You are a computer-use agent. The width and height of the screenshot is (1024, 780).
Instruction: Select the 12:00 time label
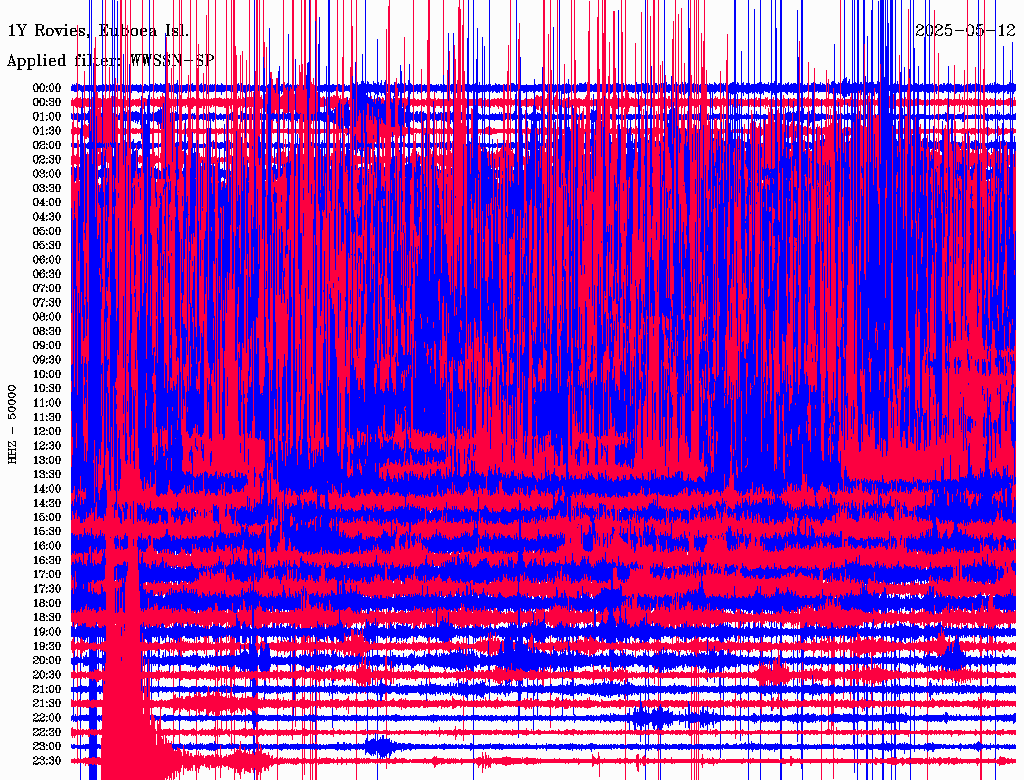pos(47,431)
